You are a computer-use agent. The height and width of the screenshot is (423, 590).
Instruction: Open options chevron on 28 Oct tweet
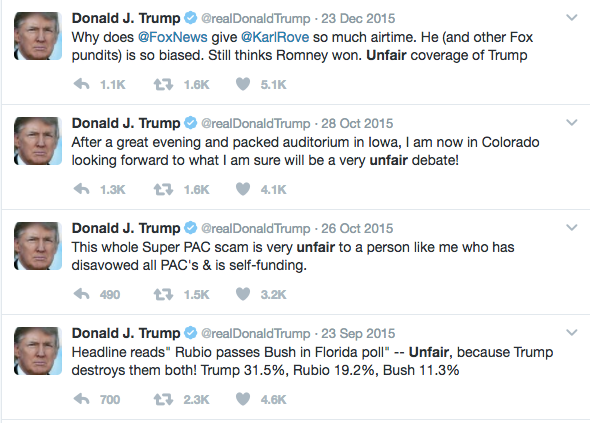point(572,123)
